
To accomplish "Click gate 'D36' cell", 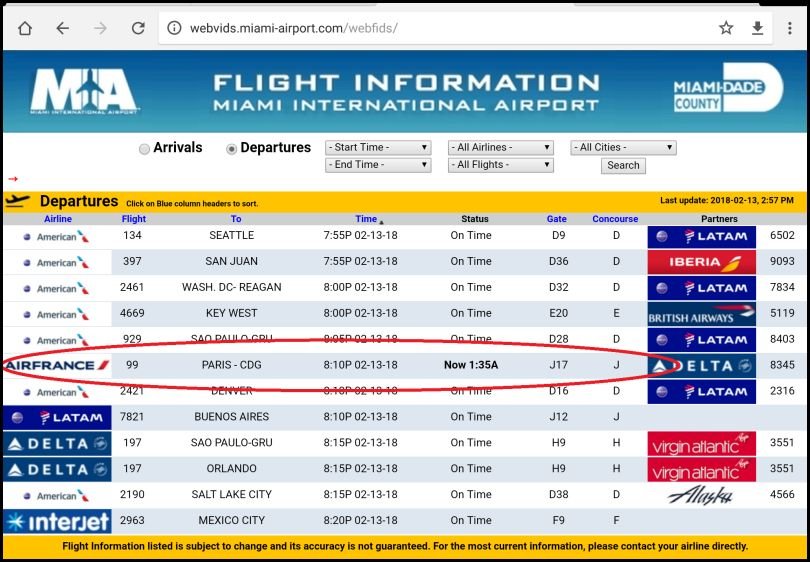I will coord(558,261).
